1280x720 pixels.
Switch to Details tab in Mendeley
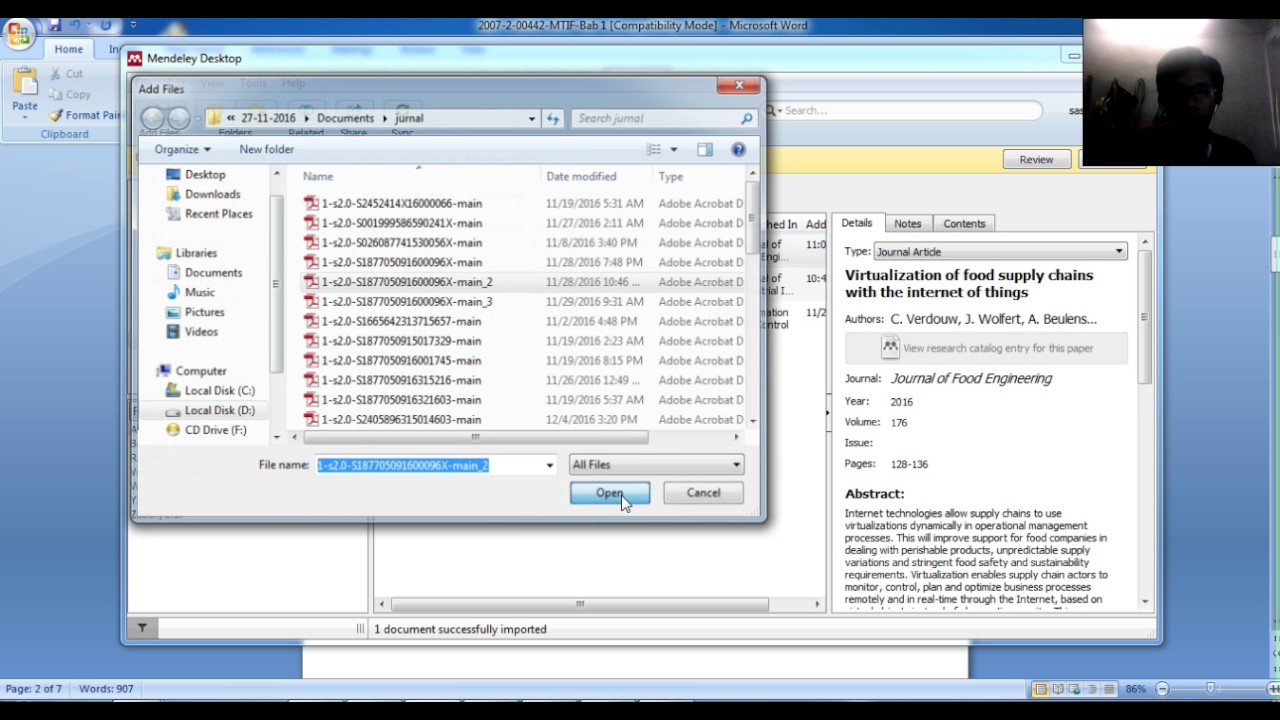click(856, 223)
